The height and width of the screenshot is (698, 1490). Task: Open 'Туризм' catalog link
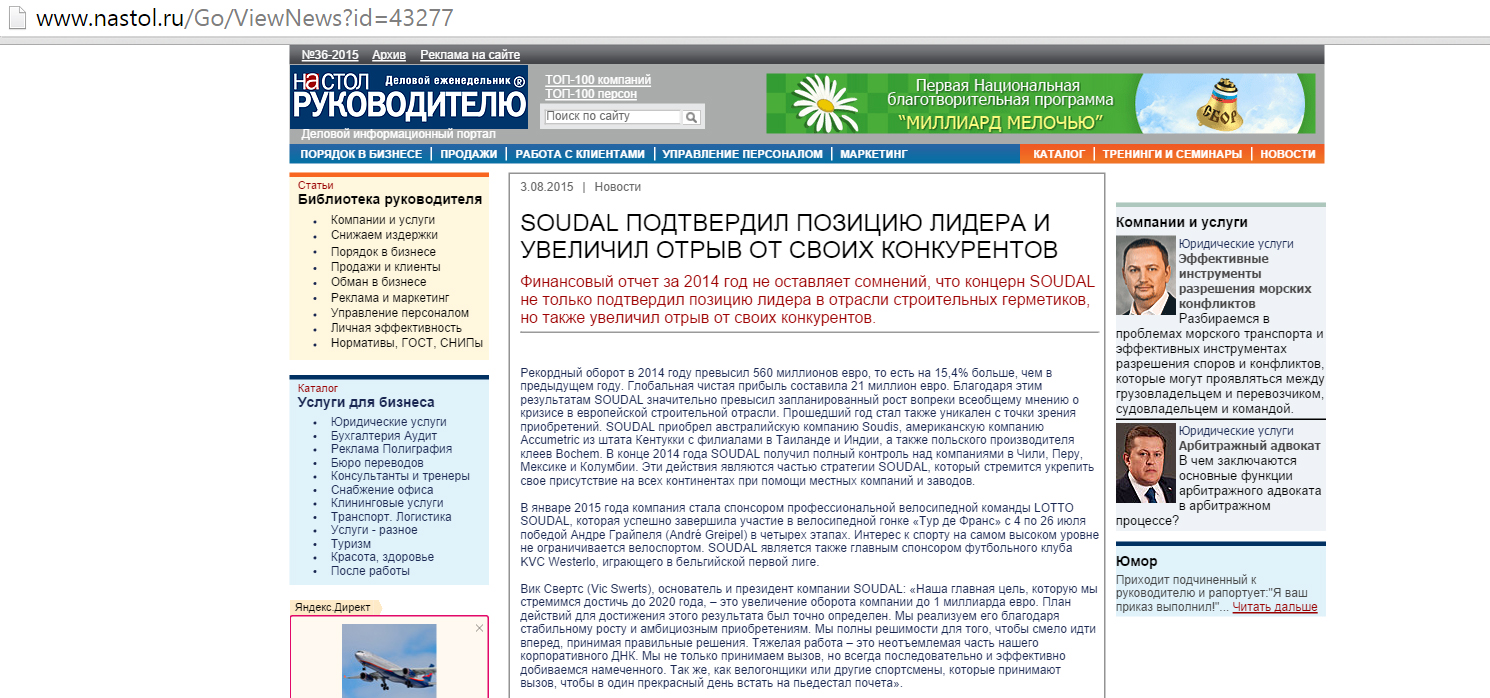tap(351, 544)
